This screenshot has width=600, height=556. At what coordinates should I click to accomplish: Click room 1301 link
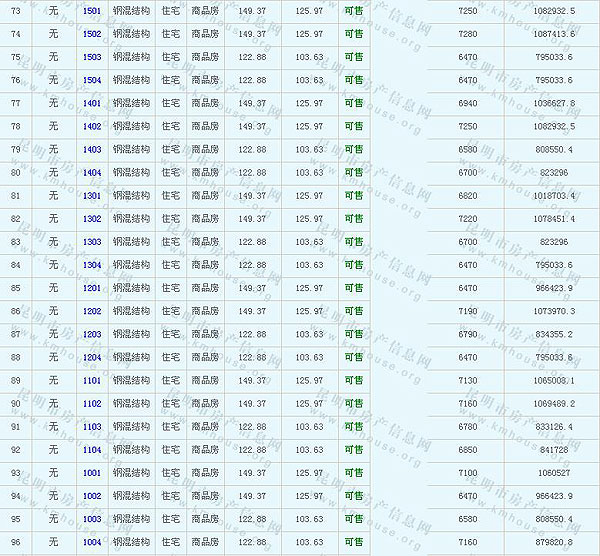92,196
